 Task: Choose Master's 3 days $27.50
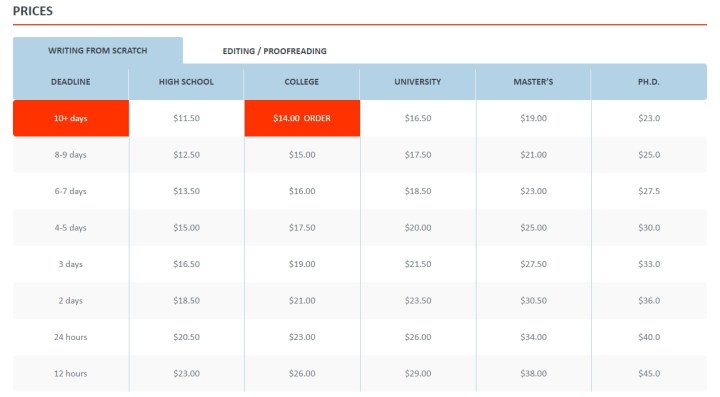[534, 264]
